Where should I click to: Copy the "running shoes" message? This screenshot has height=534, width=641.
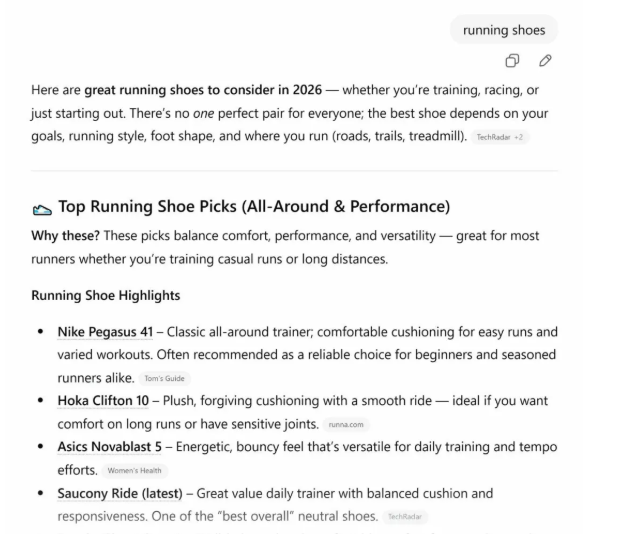[512, 61]
